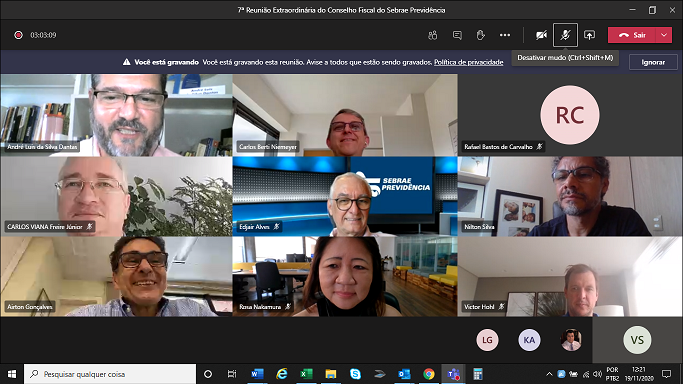Click the KA participant avatar
Image resolution: width=683 pixels, height=384 pixels.
tap(529, 340)
